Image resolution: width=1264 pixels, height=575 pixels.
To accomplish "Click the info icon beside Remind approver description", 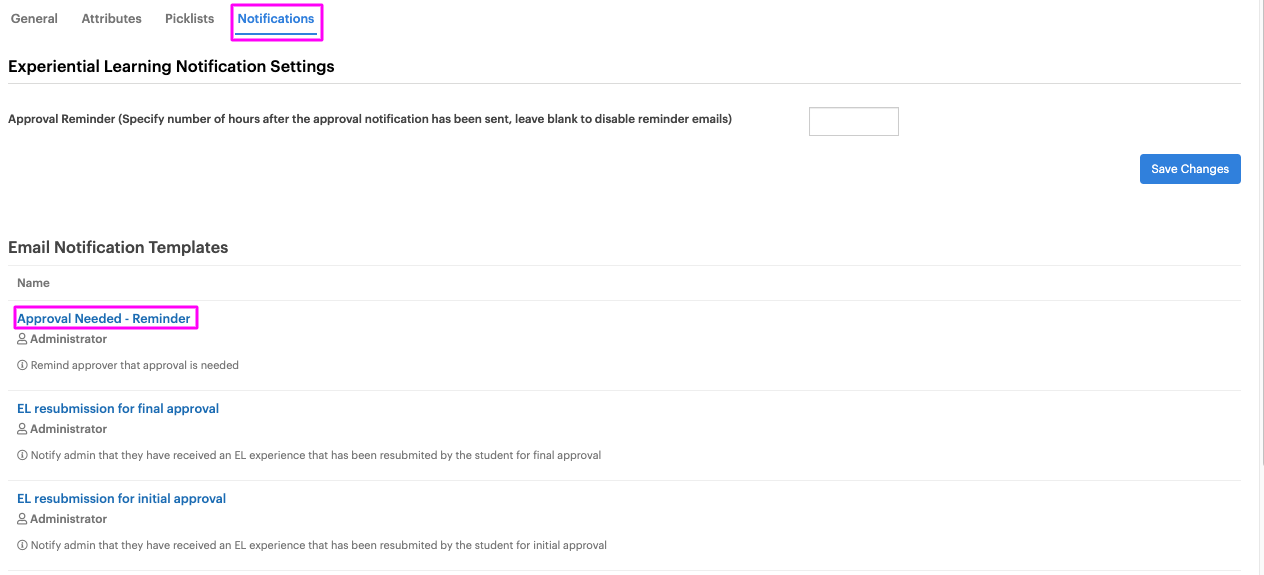I will pyautogui.click(x=22, y=365).
